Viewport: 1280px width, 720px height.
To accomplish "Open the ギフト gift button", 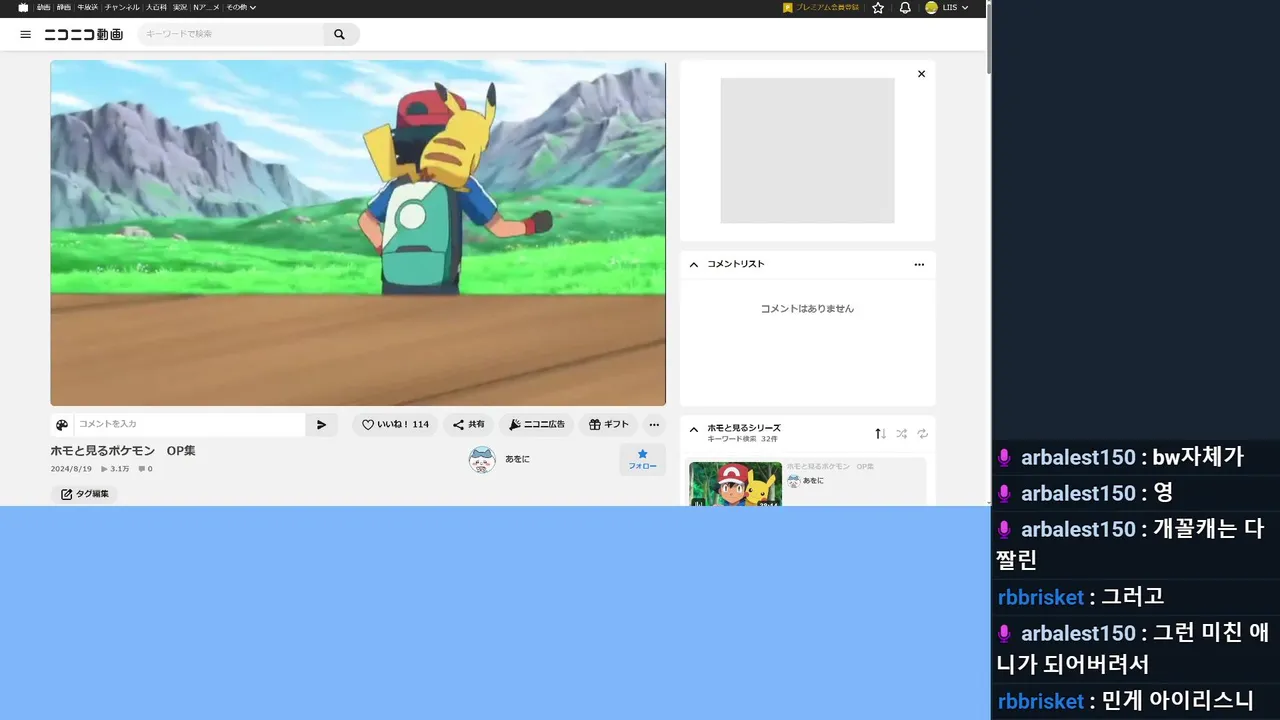I will 608,424.
